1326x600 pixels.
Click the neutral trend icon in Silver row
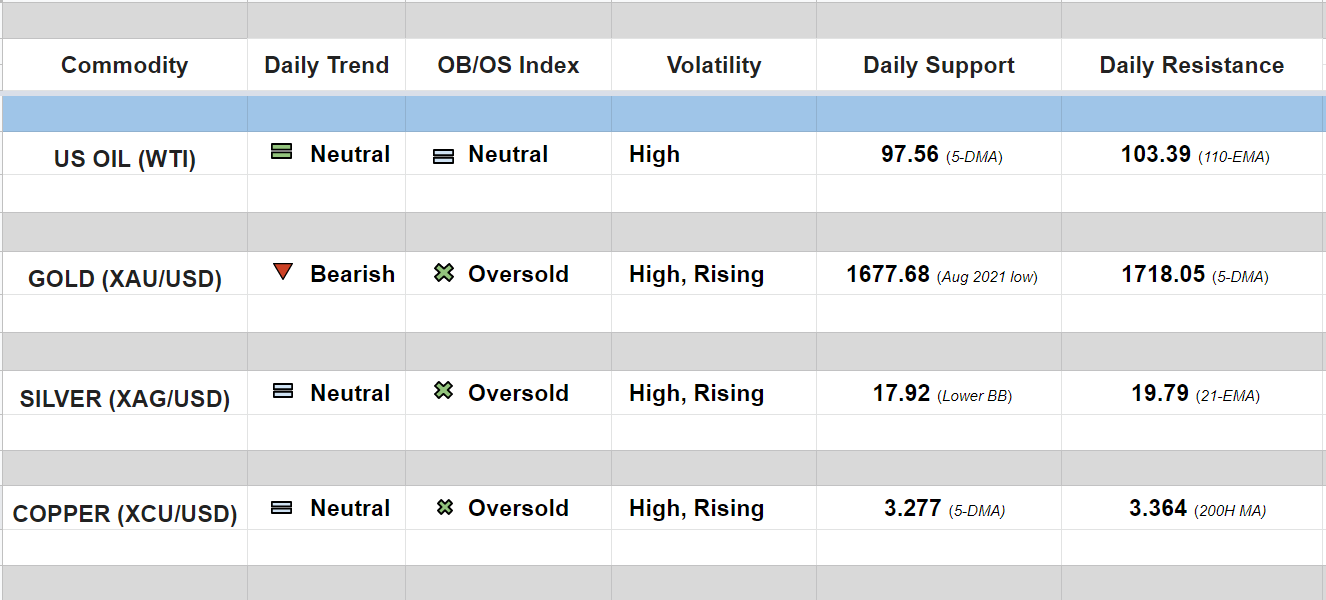(x=283, y=391)
